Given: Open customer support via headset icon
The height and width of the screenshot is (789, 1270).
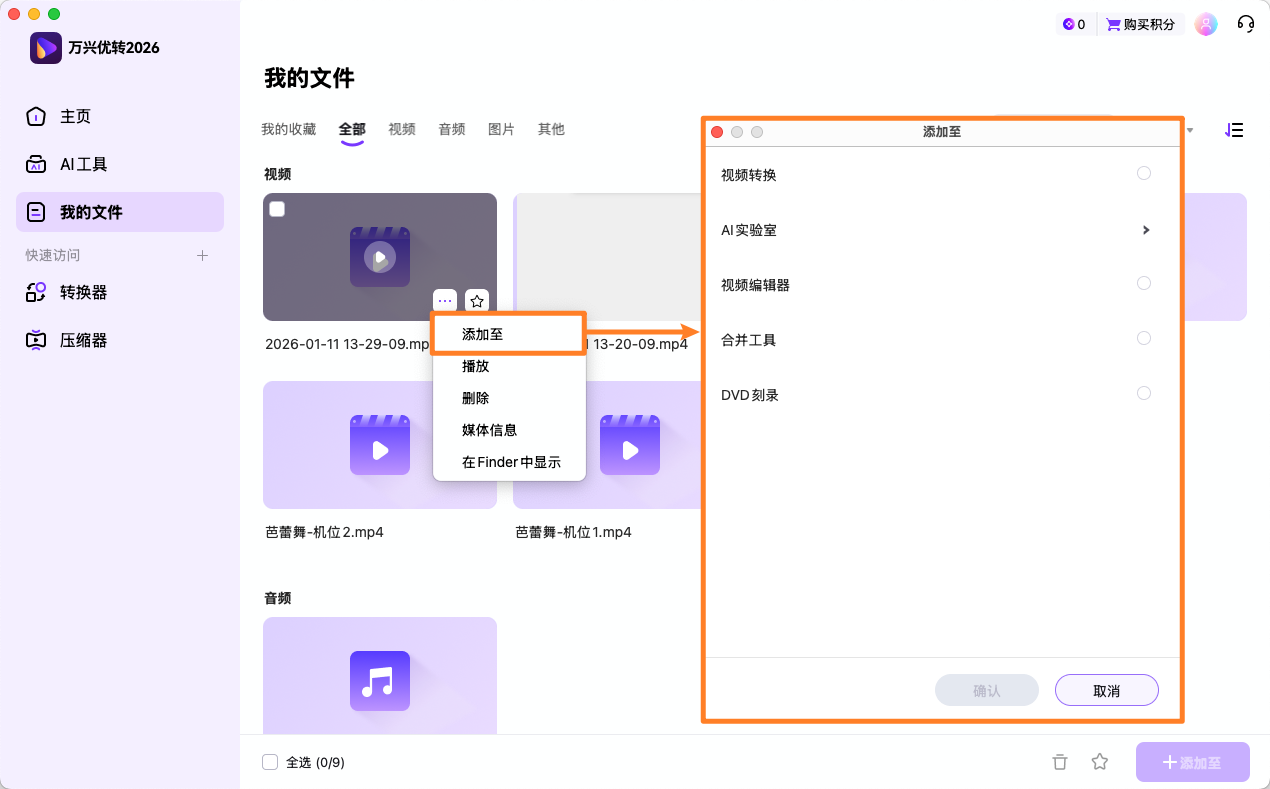Looking at the screenshot, I should coord(1245,23).
